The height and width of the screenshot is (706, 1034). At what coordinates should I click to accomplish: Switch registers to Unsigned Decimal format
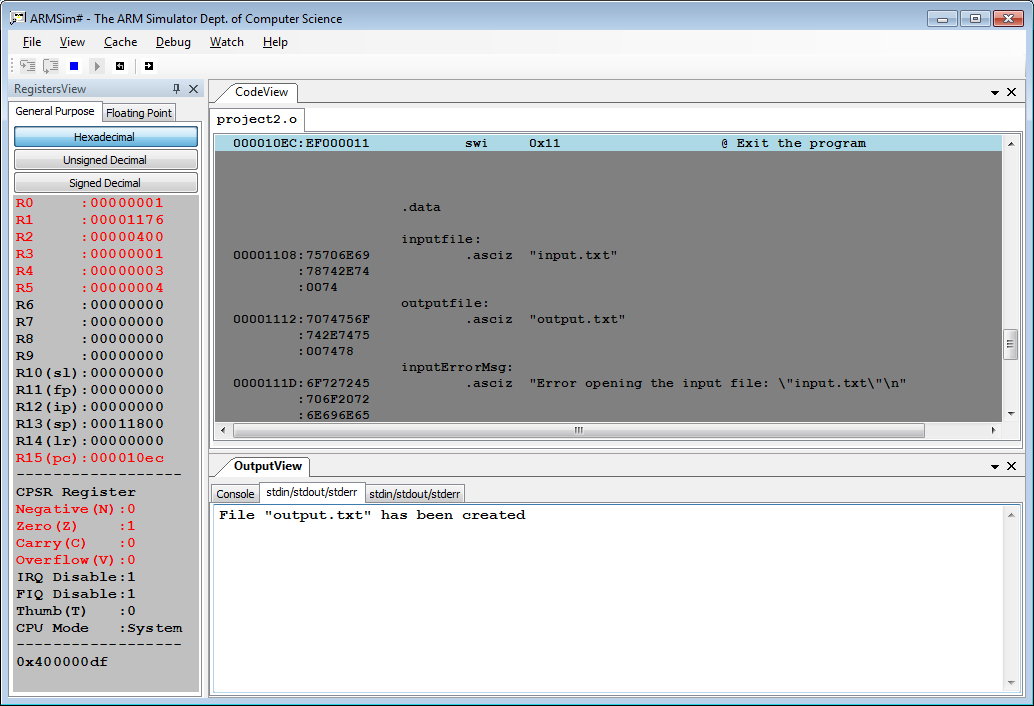[x=105, y=160]
